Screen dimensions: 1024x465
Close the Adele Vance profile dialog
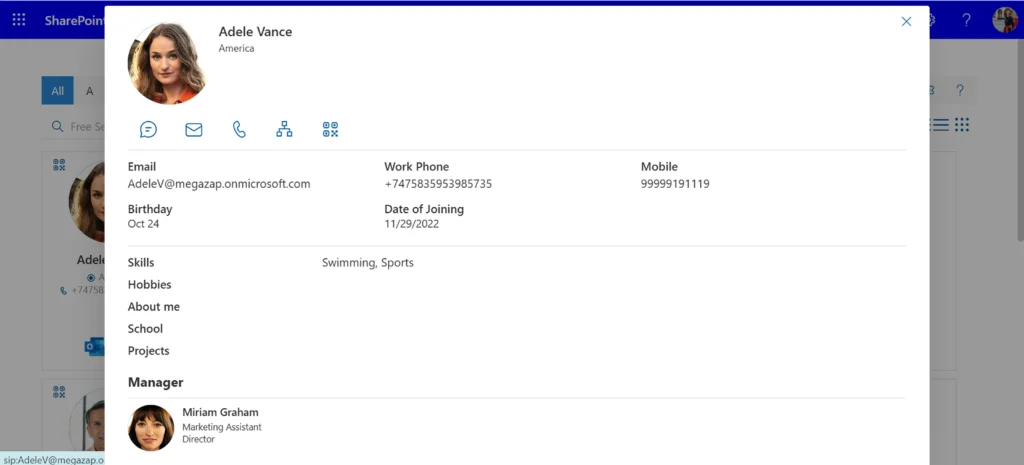(906, 21)
